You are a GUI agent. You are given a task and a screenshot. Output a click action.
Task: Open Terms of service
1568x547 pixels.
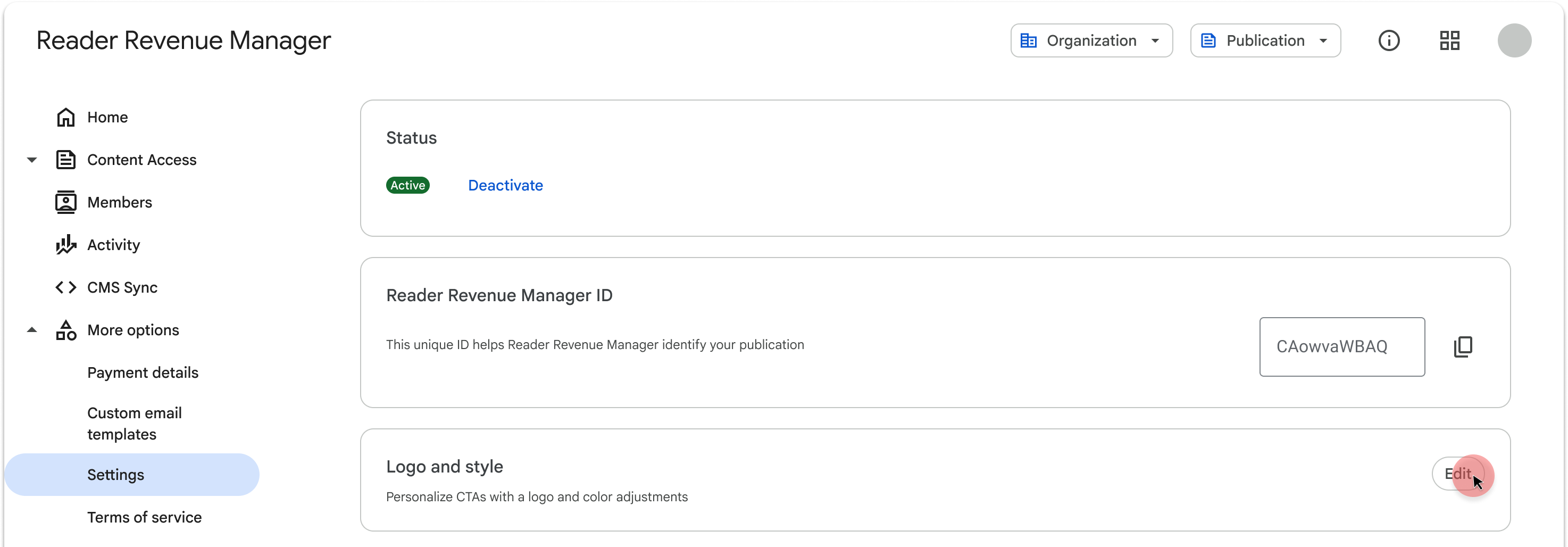pyautogui.click(x=144, y=517)
